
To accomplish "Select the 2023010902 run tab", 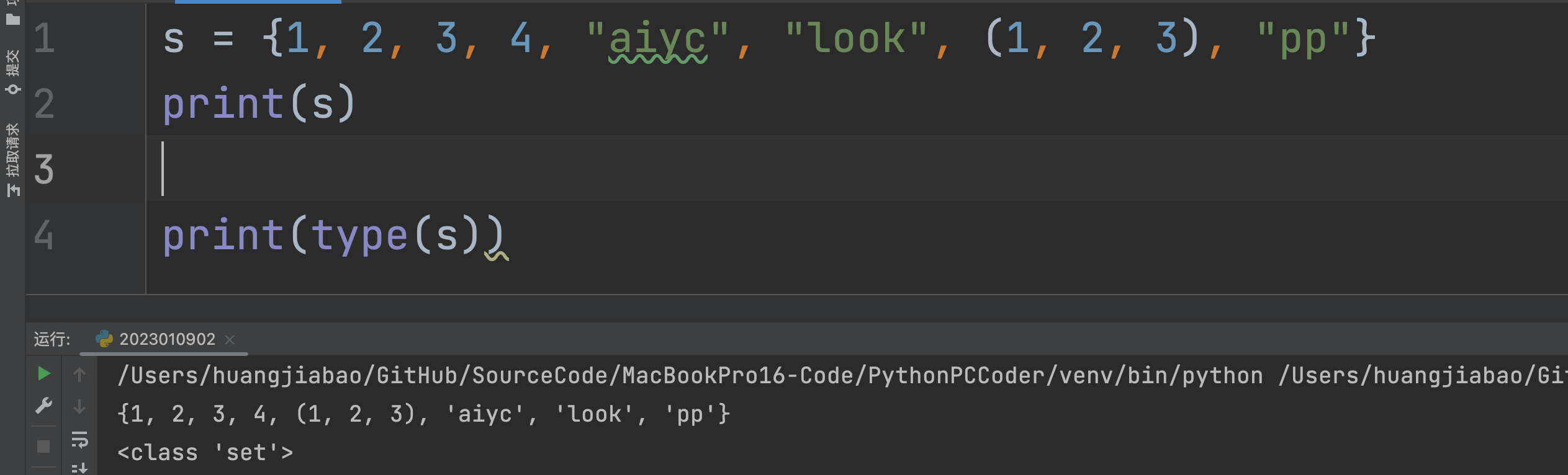I will (164, 339).
